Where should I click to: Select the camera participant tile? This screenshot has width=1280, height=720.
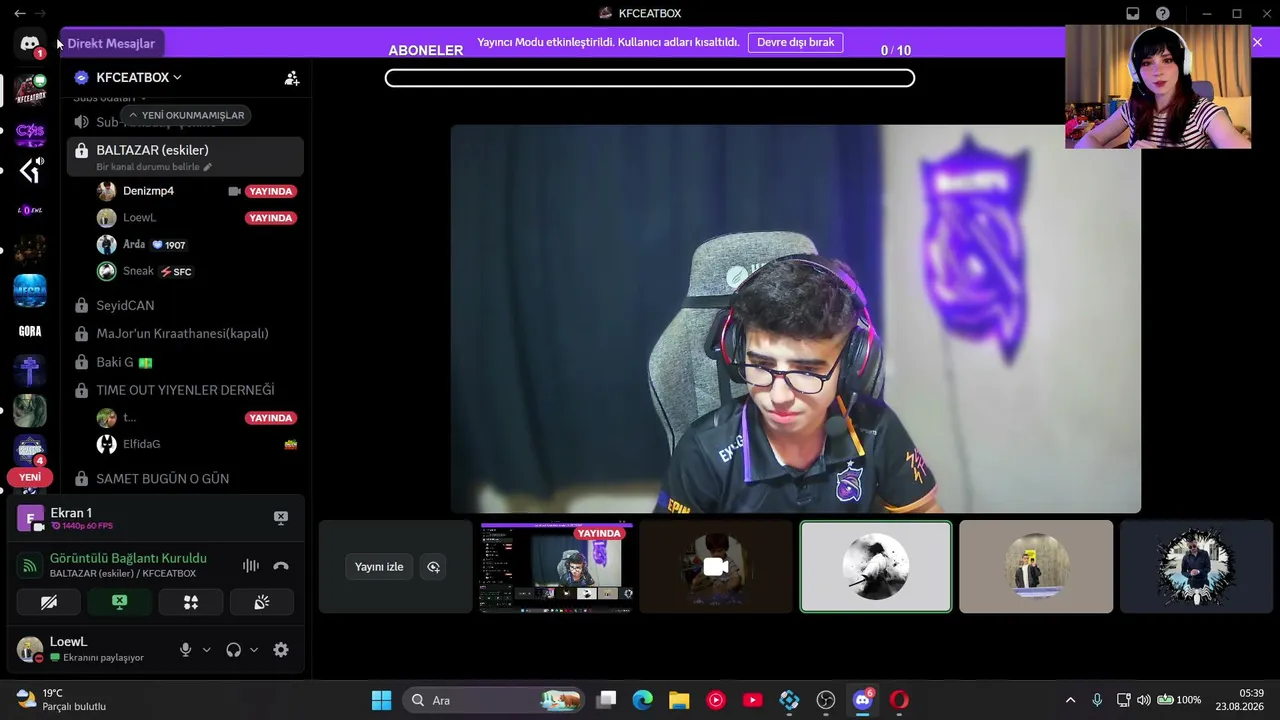click(x=716, y=566)
